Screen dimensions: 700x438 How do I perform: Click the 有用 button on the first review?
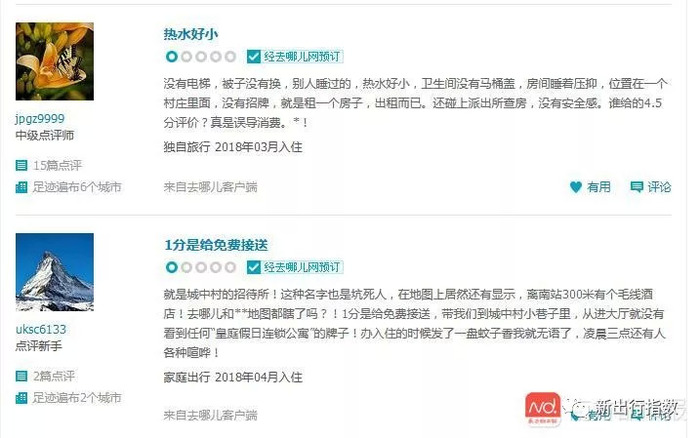pyautogui.click(x=590, y=187)
